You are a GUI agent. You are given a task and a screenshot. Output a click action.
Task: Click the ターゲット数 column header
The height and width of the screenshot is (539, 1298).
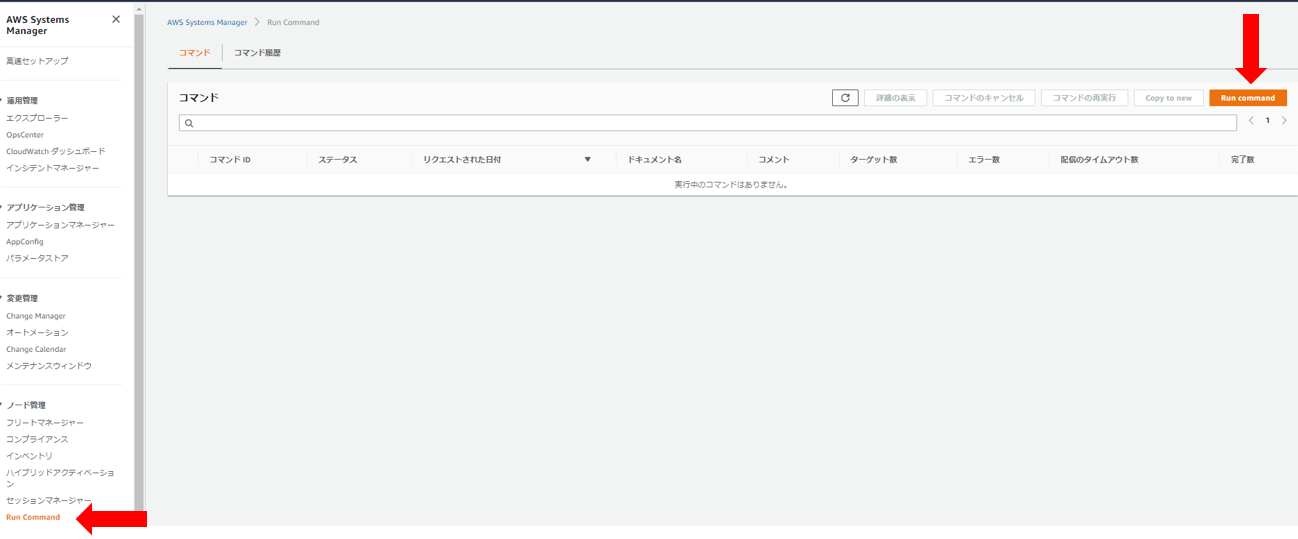click(x=874, y=160)
